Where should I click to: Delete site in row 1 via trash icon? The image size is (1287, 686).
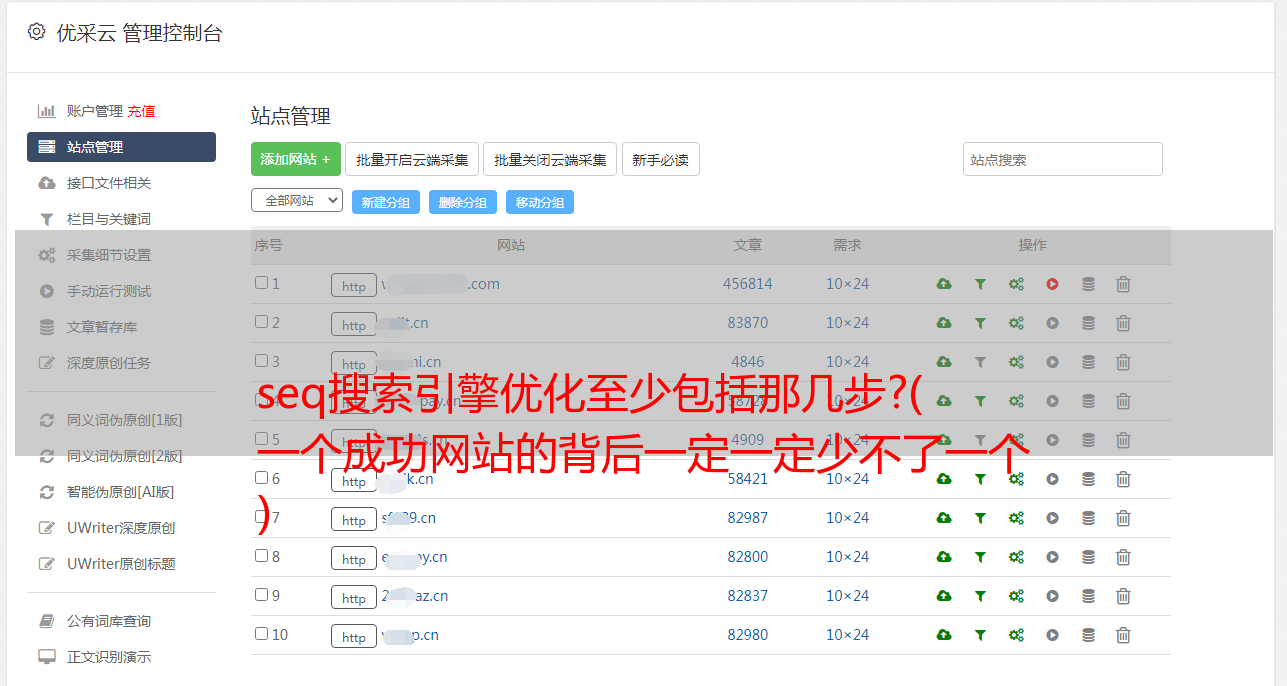coord(1123,284)
